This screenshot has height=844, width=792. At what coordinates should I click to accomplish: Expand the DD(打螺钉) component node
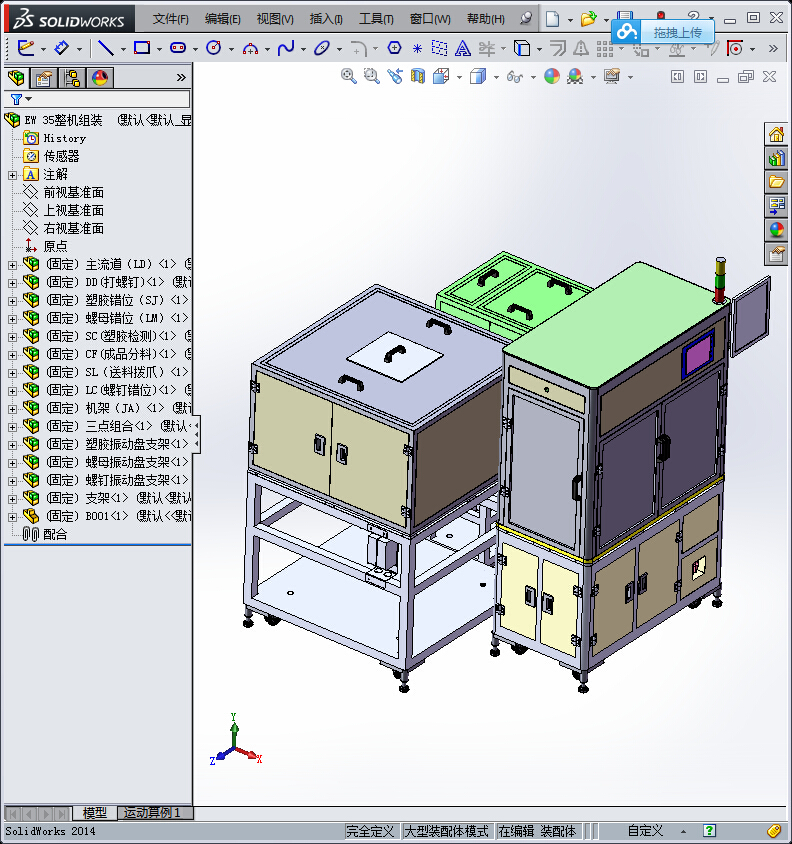12,283
